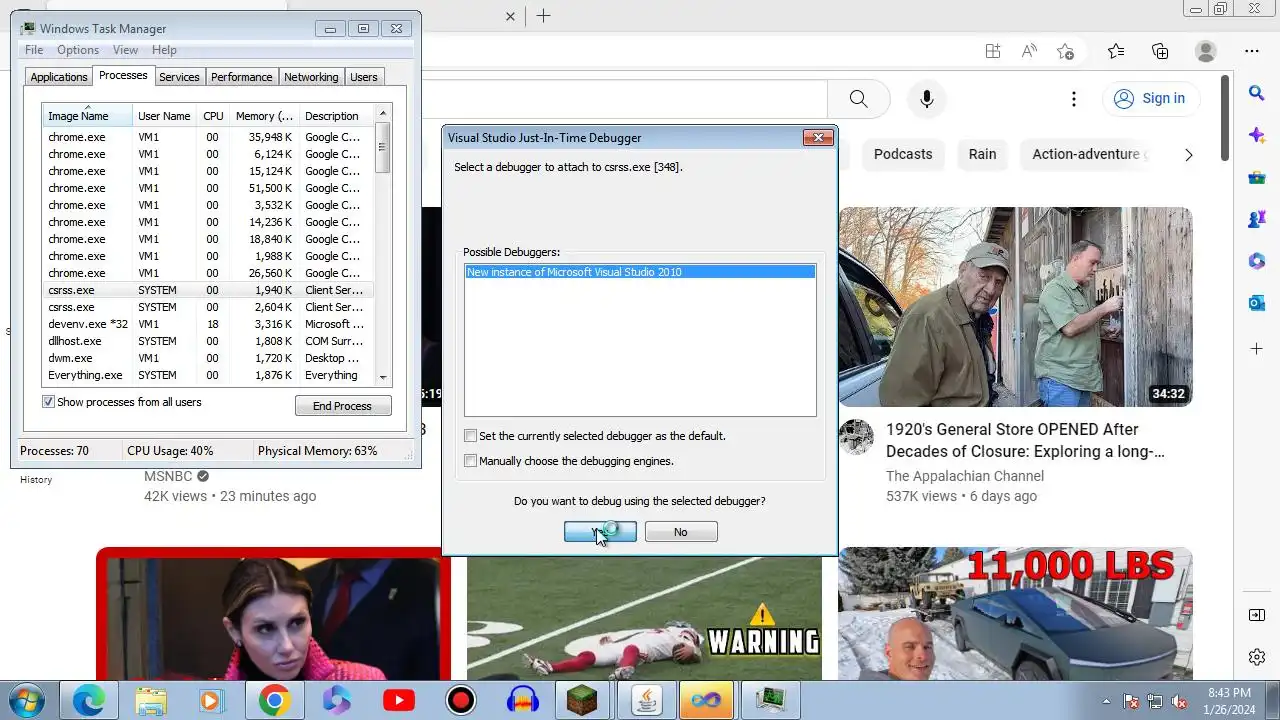Open The Appalachian Channel link
This screenshot has height=720, width=1280.
pos(965,476)
